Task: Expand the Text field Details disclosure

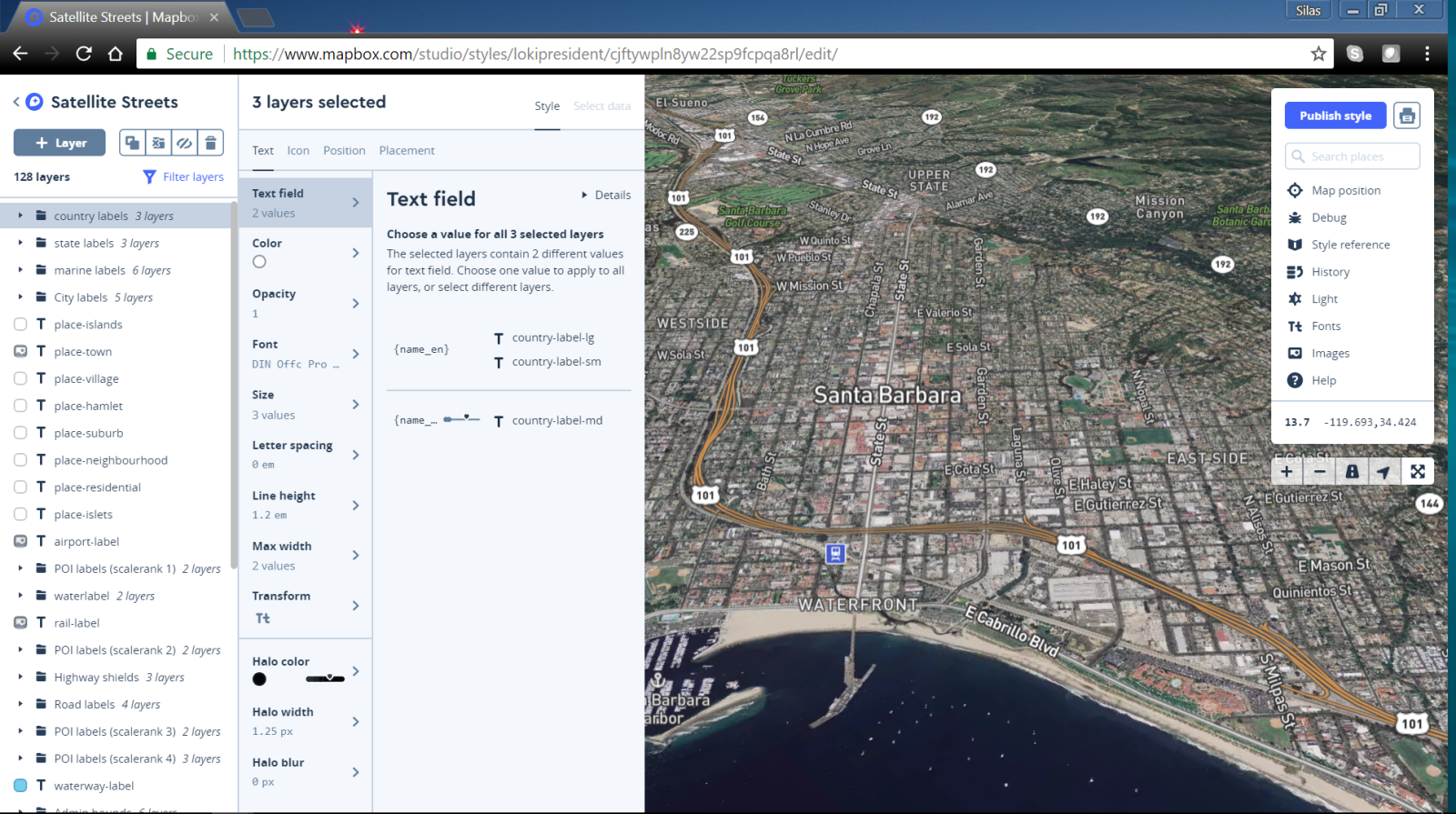Action: tap(606, 195)
